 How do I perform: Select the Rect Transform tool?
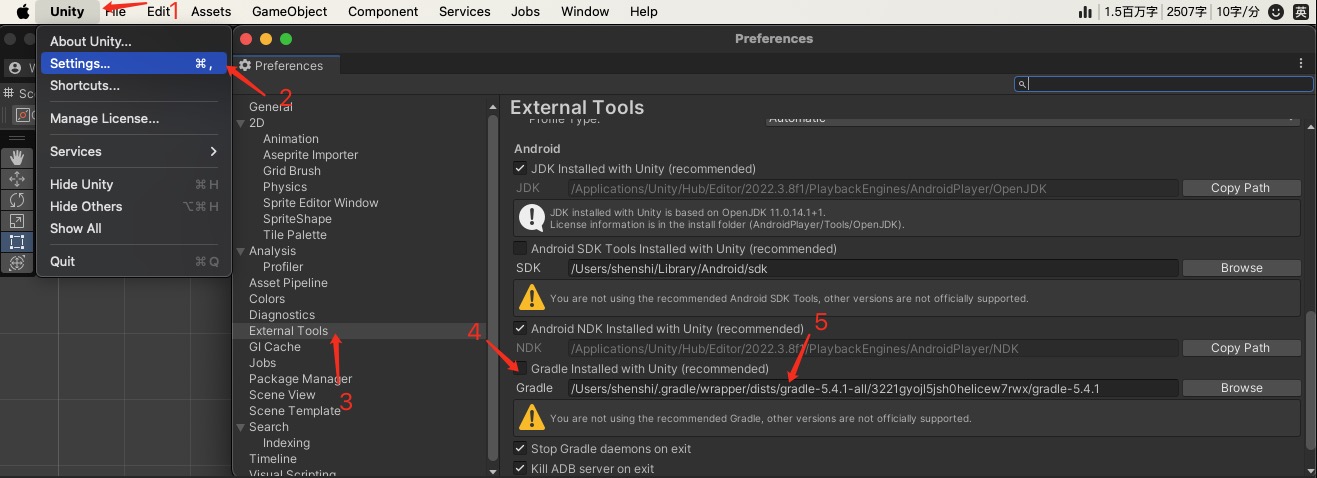point(17,241)
